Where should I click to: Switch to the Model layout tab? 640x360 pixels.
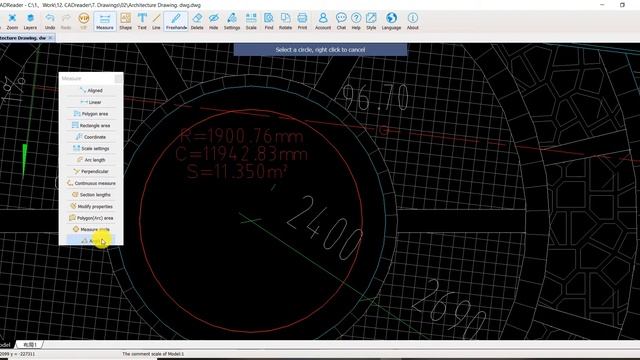[5, 344]
